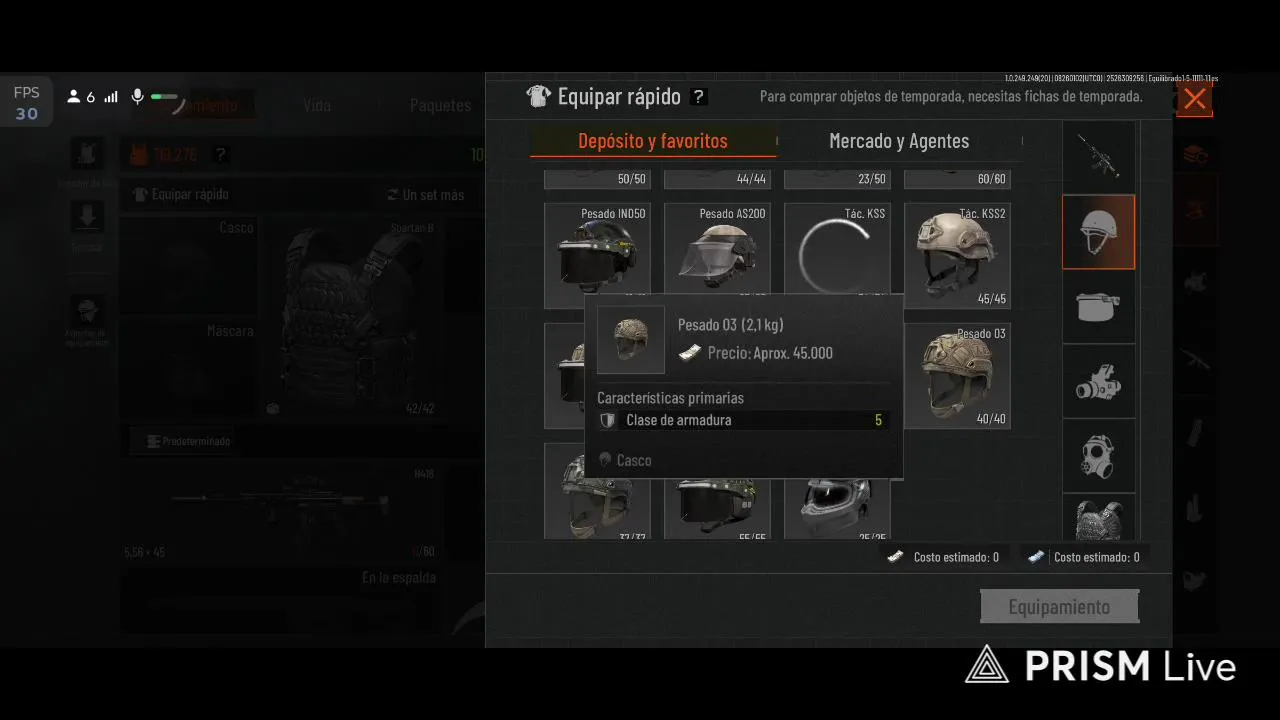
Task: Click the download arrow icon in left sidebar
Action: click(x=88, y=217)
